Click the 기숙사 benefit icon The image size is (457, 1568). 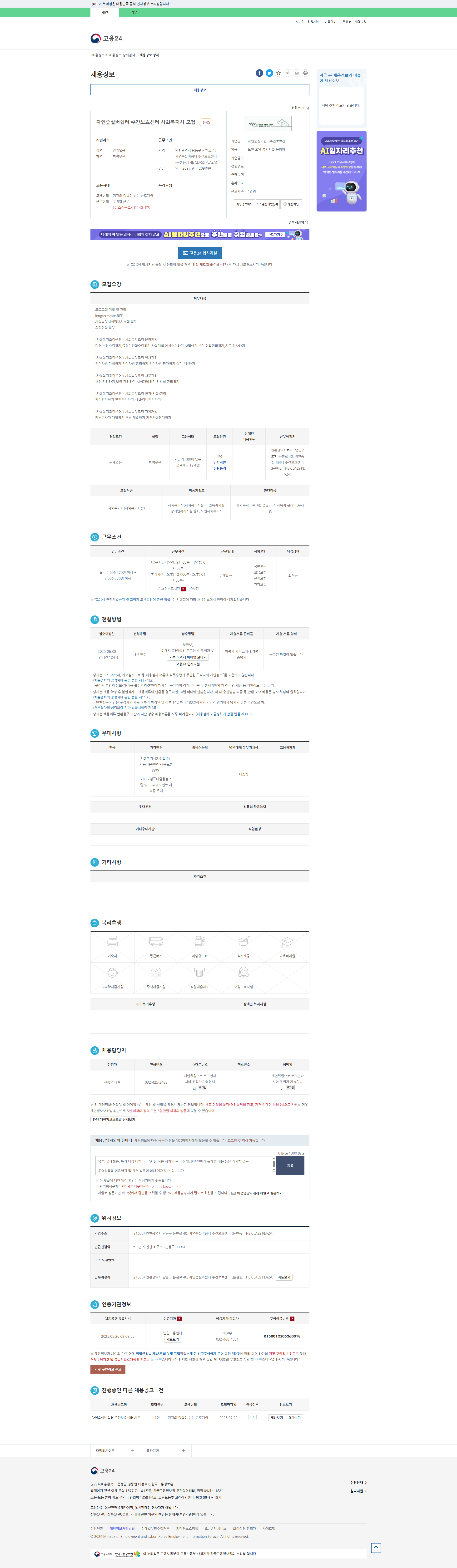[112, 942]
